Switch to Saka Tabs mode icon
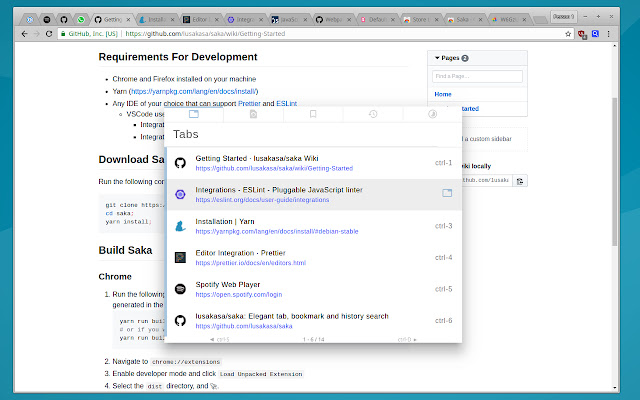This screenshot has width=640, height=400. pyautogui.click(x=193, y=115)
